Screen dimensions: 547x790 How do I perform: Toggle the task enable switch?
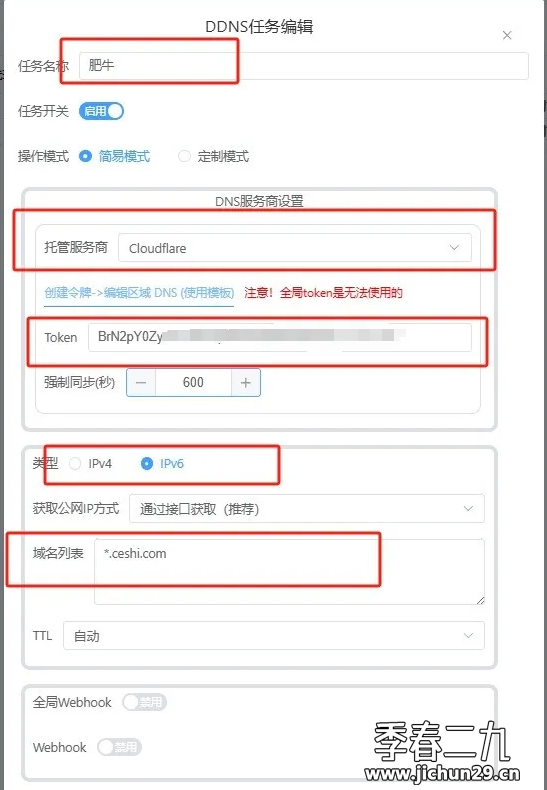click(x=101, y=111)
